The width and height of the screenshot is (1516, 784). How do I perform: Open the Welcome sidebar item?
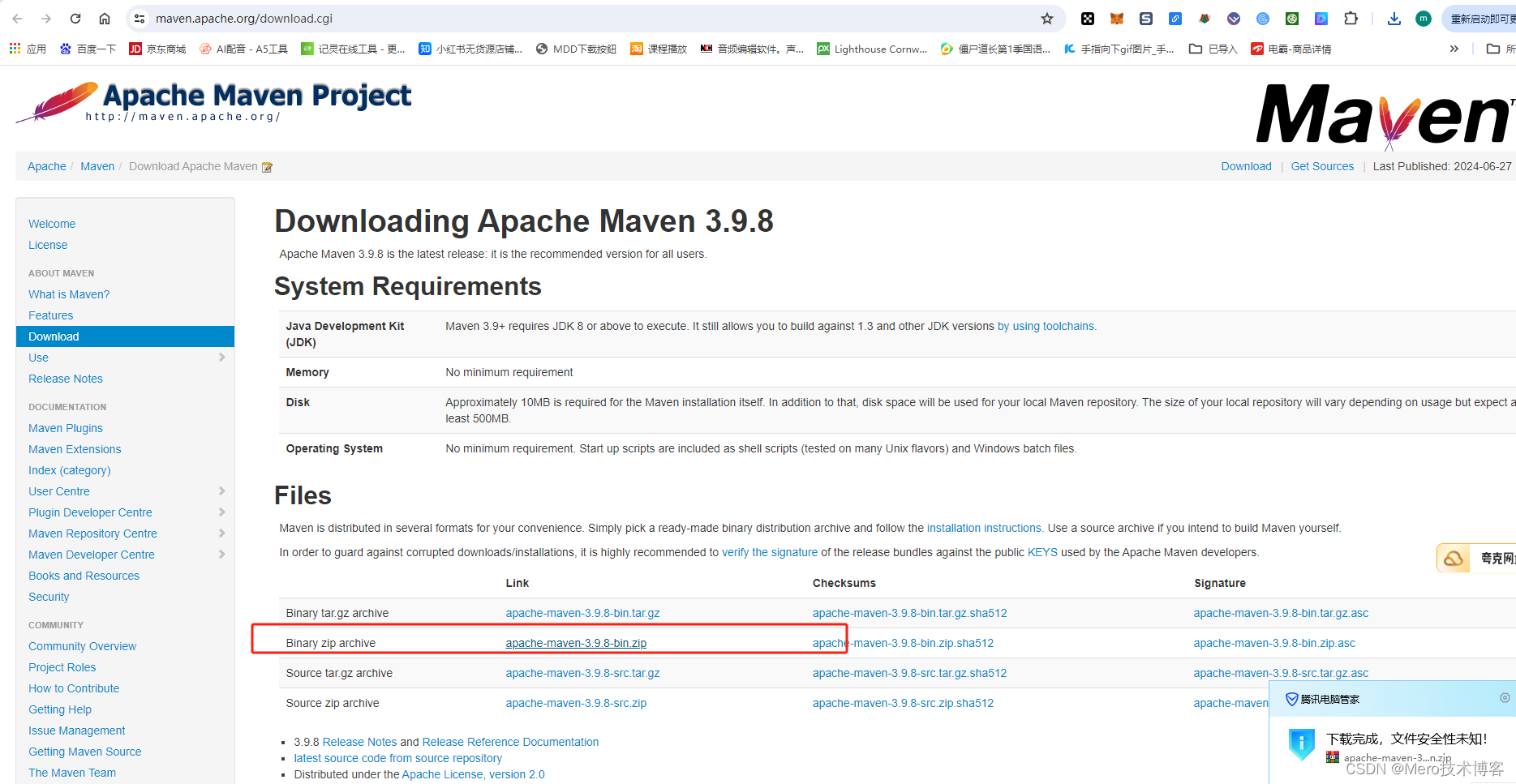pos(52,224)
